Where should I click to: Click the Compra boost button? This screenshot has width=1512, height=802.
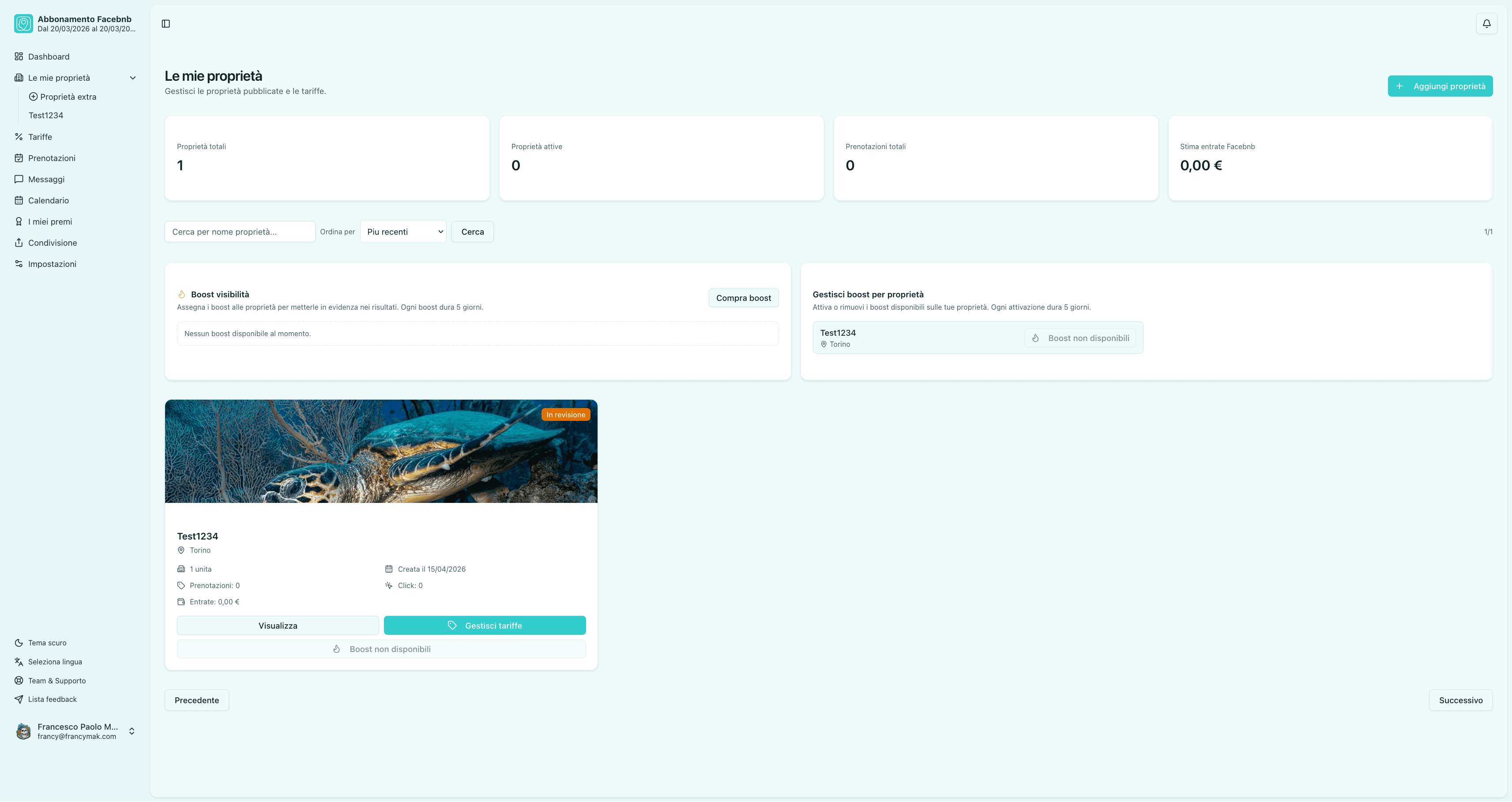[743, 298]
